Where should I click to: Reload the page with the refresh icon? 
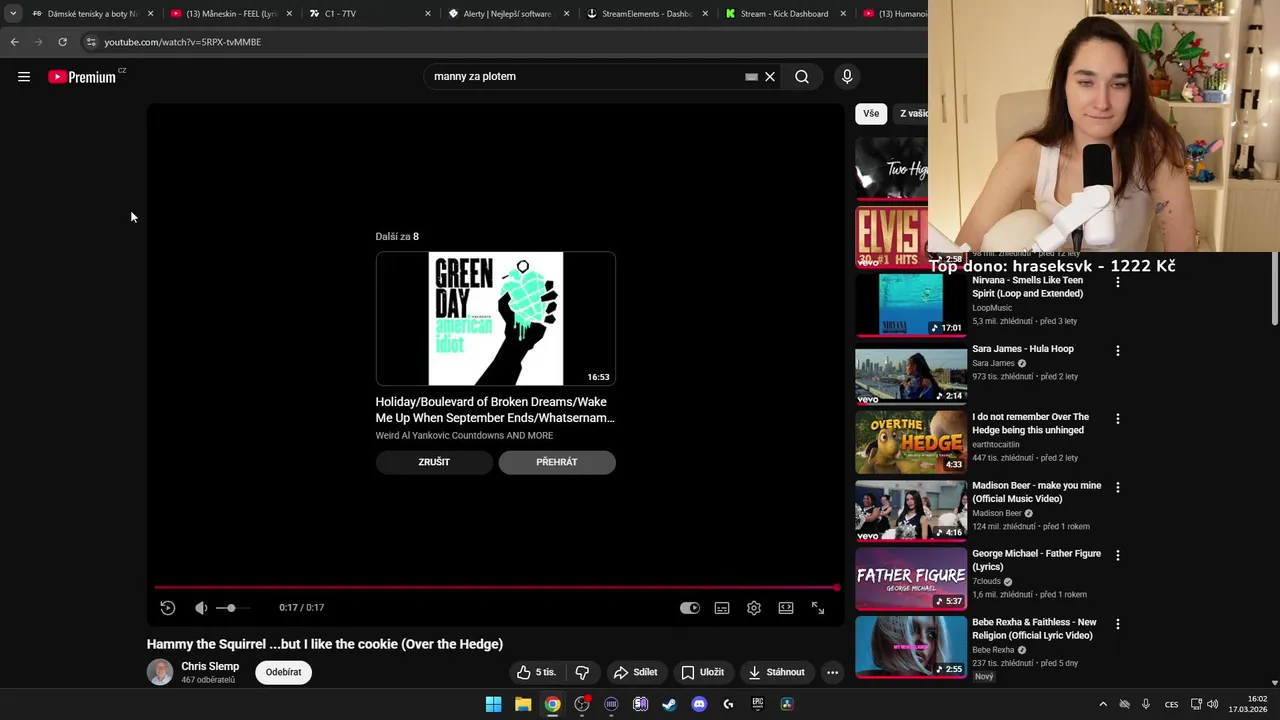[x=62, y=42]
